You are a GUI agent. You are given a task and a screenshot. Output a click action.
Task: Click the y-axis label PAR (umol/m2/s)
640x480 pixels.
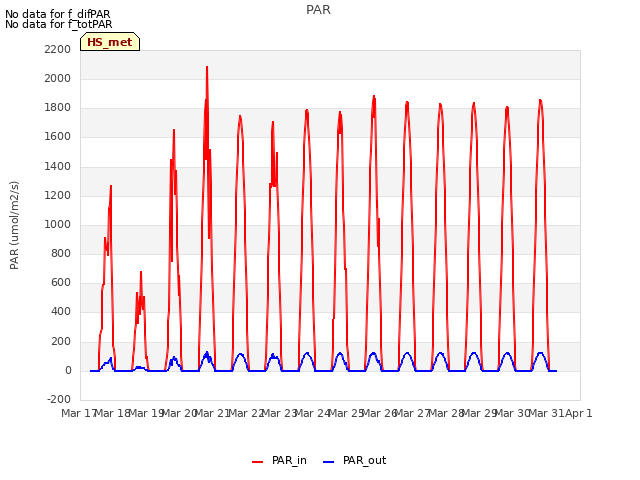[x=14, y=225]
